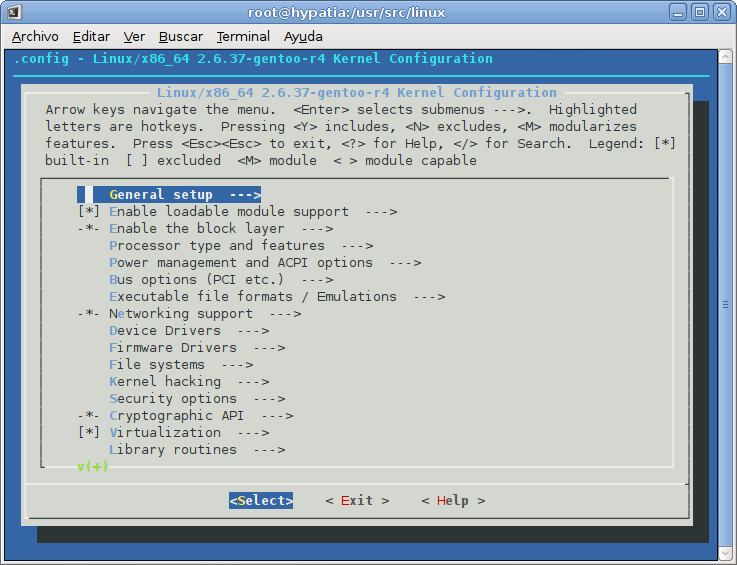737x565 pixels.
Task: Click the < Help > button
Action: pyautogui.click(x=453, y=501)
